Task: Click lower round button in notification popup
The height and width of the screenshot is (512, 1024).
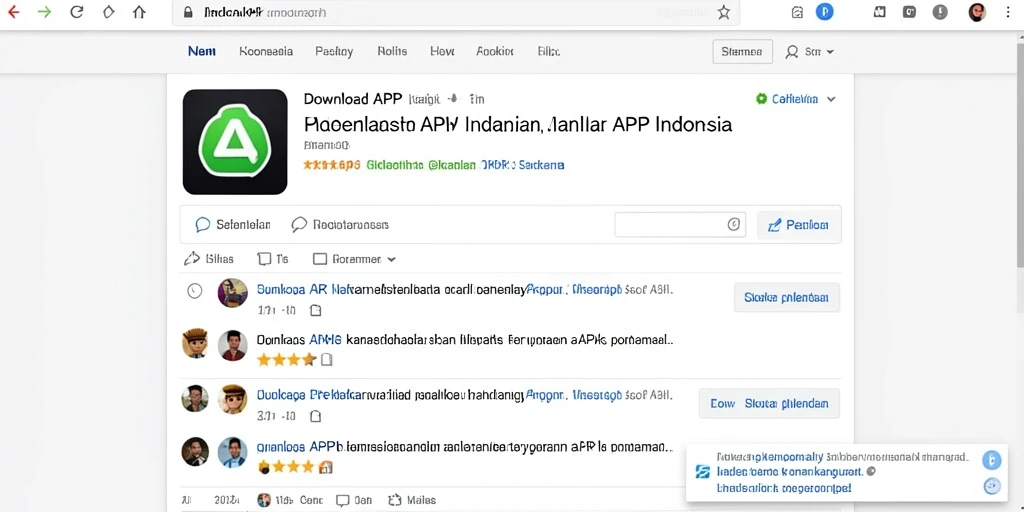Action: (991, 486)
